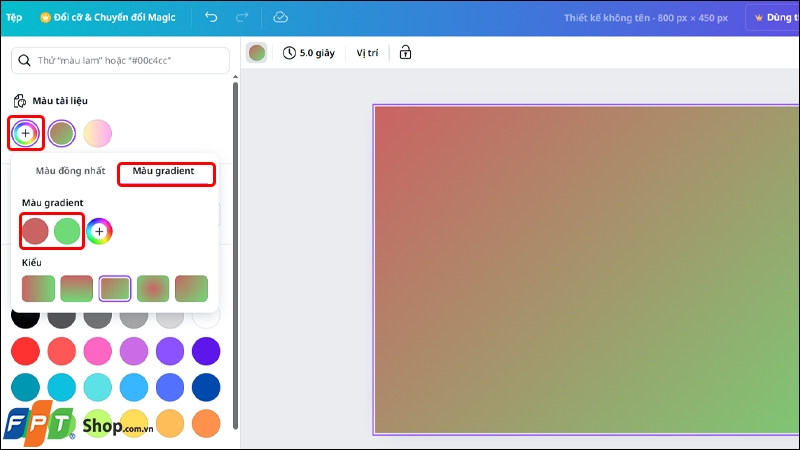Pick the orange color swatch
The image size is (800, 450).
click(x=206, y=423)
